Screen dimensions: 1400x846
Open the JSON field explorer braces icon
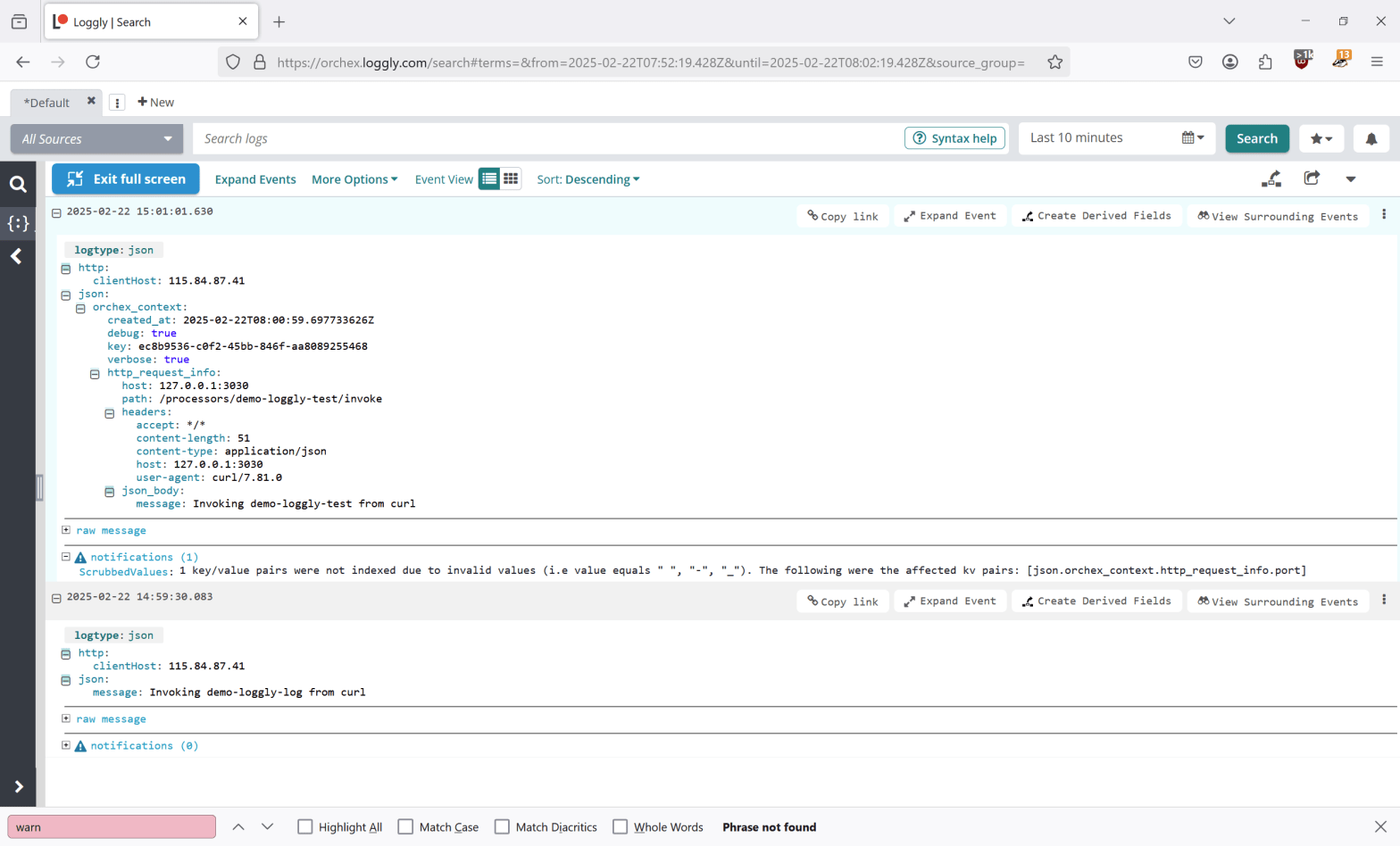(18, 223)
